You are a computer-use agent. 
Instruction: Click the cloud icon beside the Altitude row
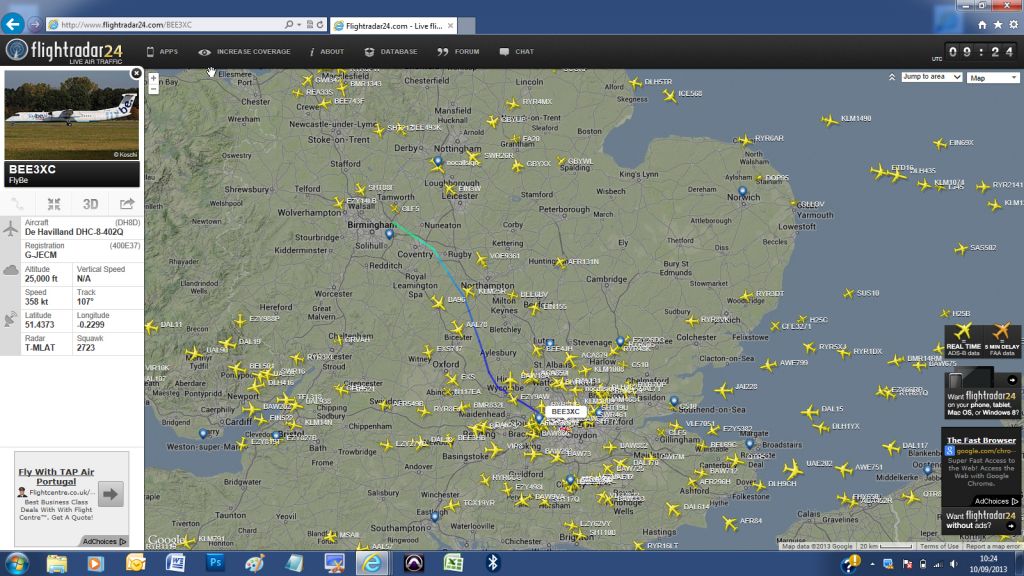[x=10, y=270]
